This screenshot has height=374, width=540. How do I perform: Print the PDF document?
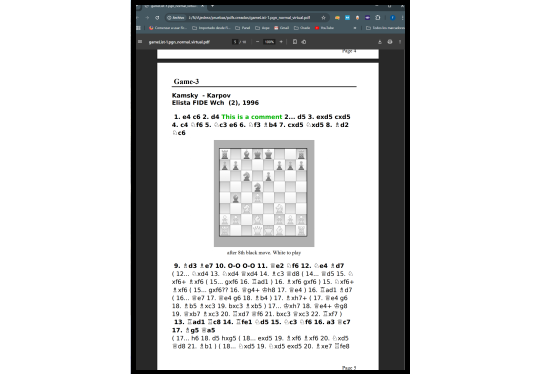[390, 42]
